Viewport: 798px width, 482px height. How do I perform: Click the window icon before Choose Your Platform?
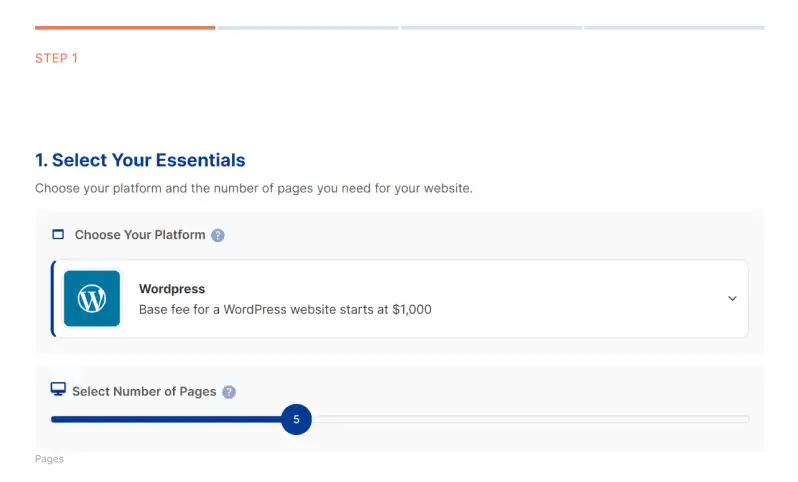click(x=58, y=235)
